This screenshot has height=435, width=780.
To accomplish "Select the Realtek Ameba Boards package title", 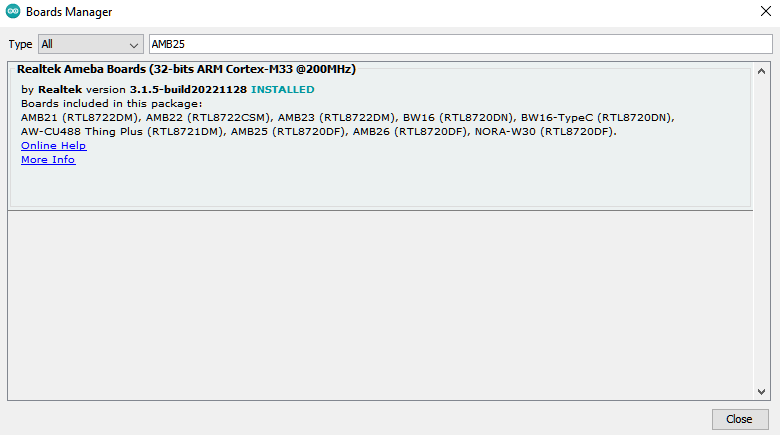I will (x=186, y=69).
